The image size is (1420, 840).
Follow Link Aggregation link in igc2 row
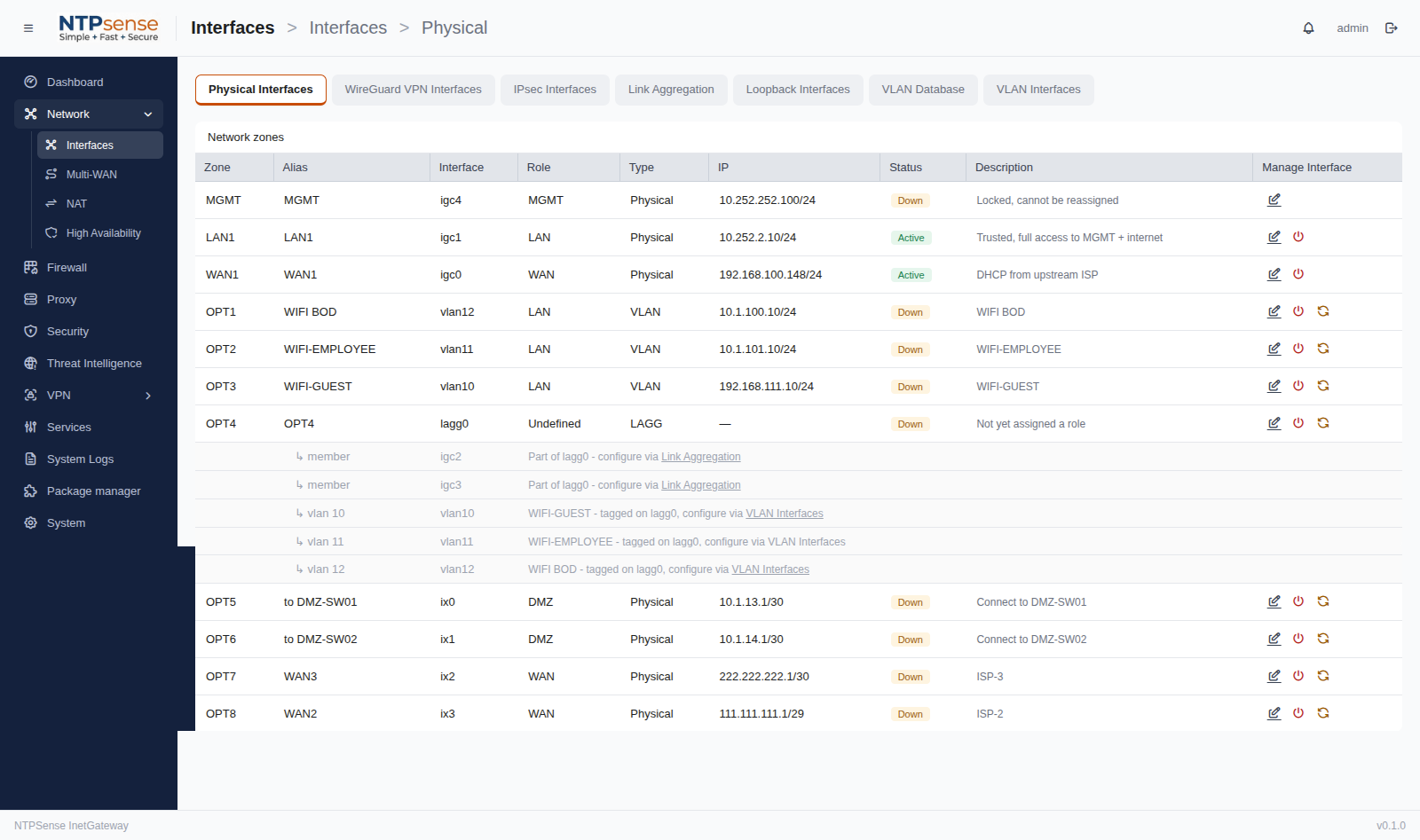(x=701, y=457)
